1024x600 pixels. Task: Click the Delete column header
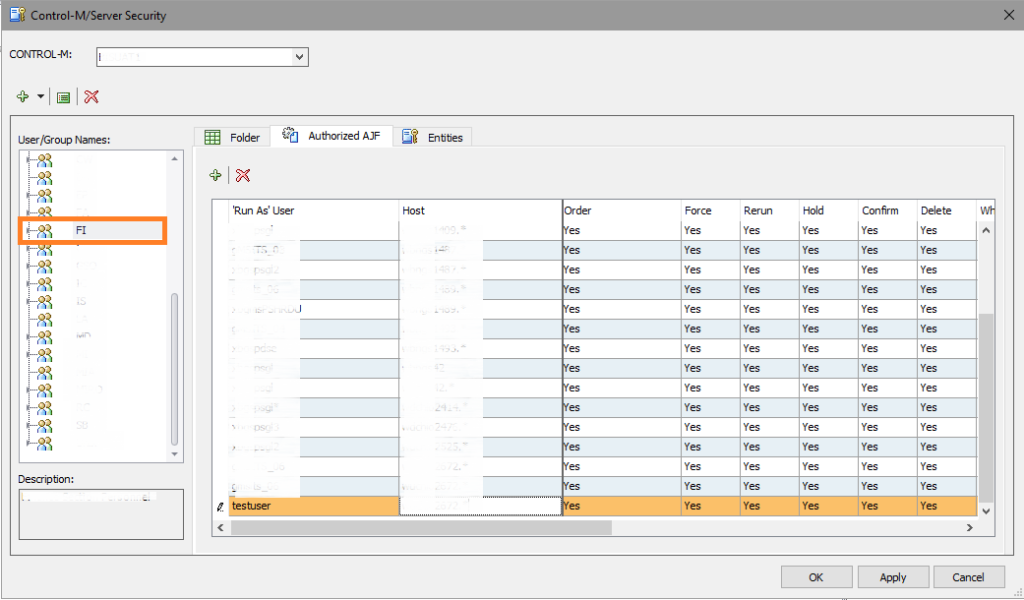(x=947, y=211)
